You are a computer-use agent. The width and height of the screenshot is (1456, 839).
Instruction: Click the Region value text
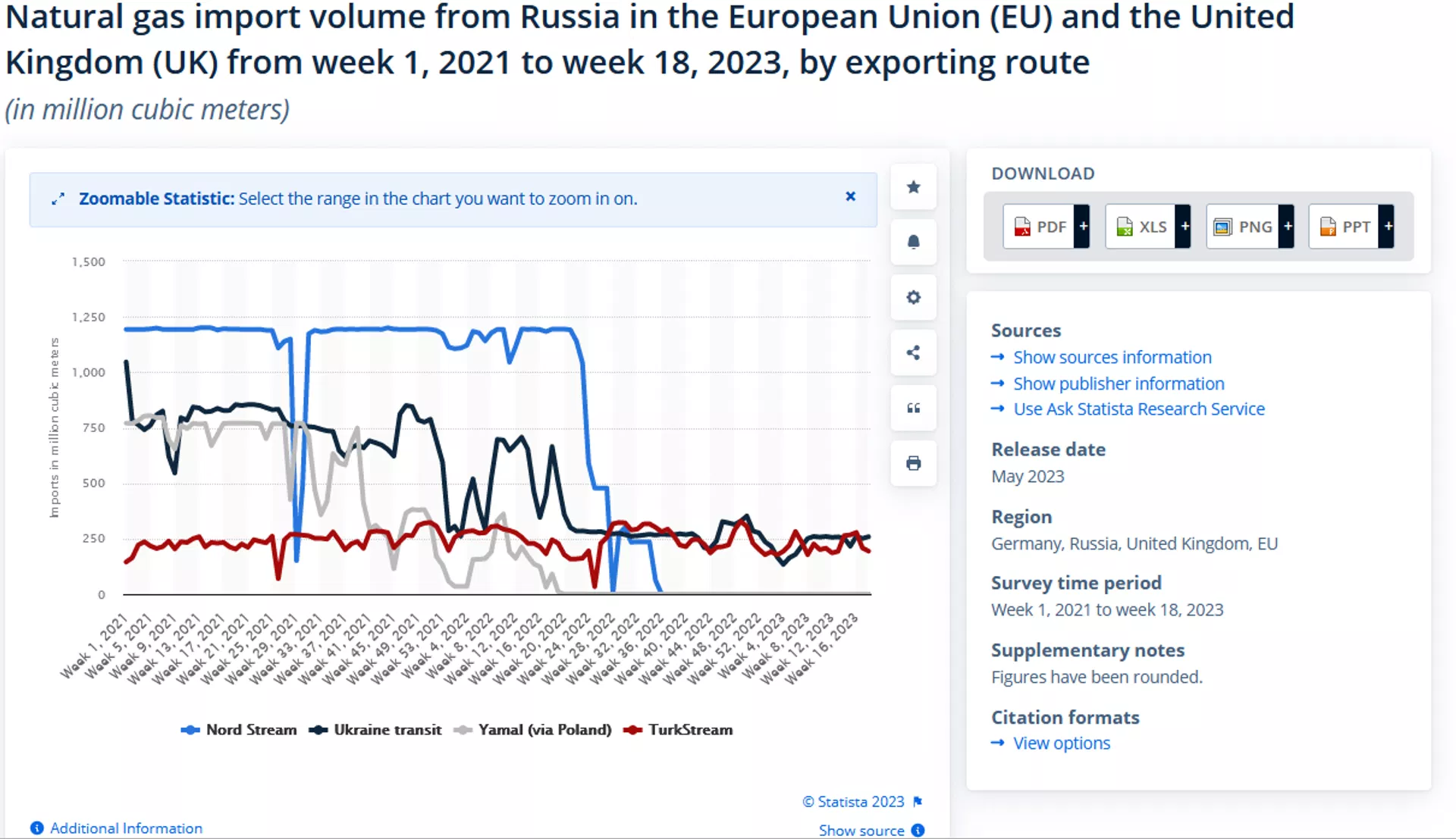pos(1134,544)
